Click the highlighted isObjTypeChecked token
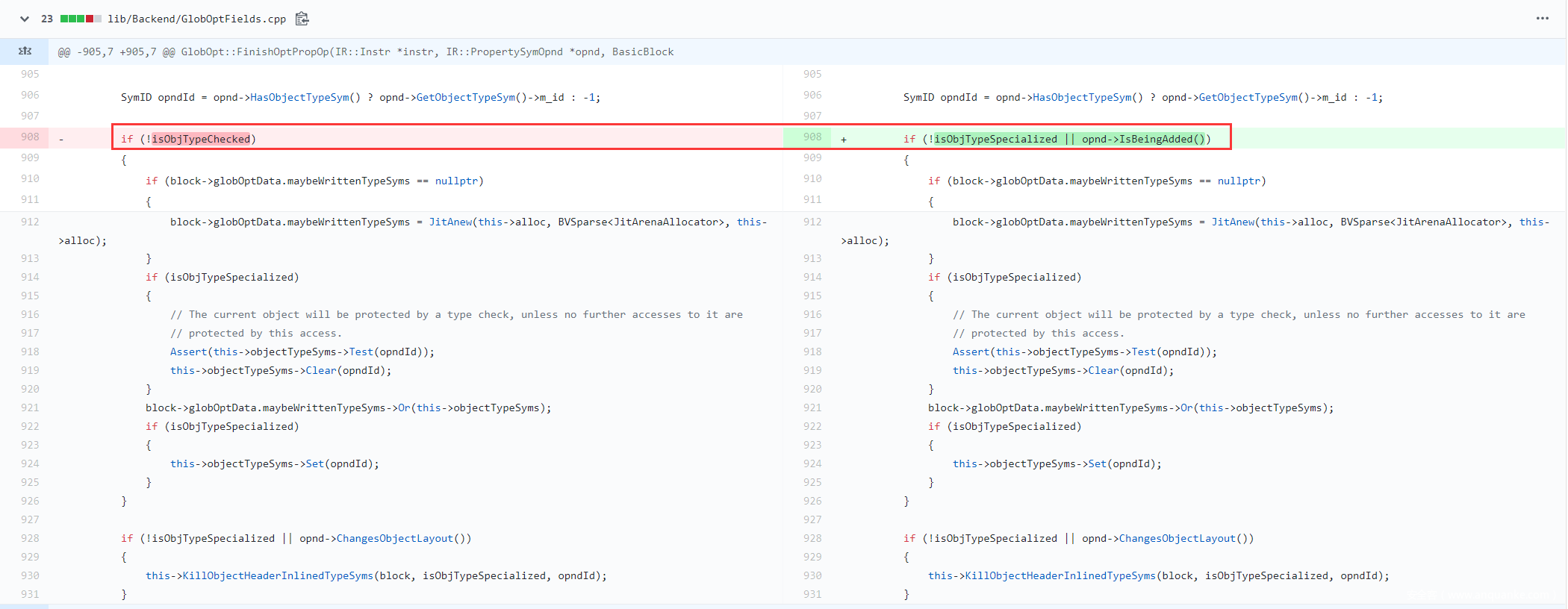This screenshot has height=609, width=1568. (x=201, y=139)
